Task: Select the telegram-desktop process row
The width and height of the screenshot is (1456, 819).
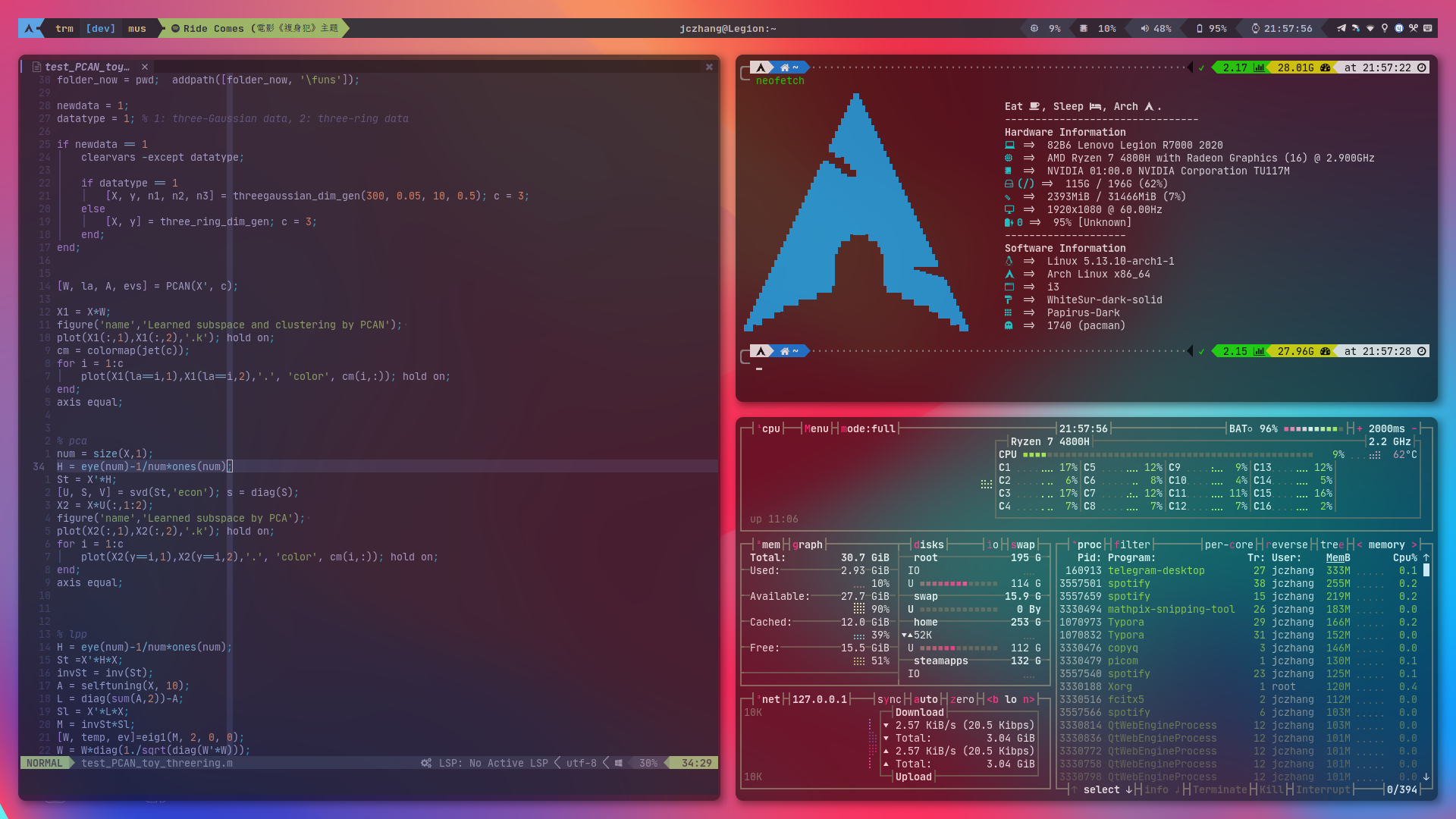Action: (x=1156, y=570)
